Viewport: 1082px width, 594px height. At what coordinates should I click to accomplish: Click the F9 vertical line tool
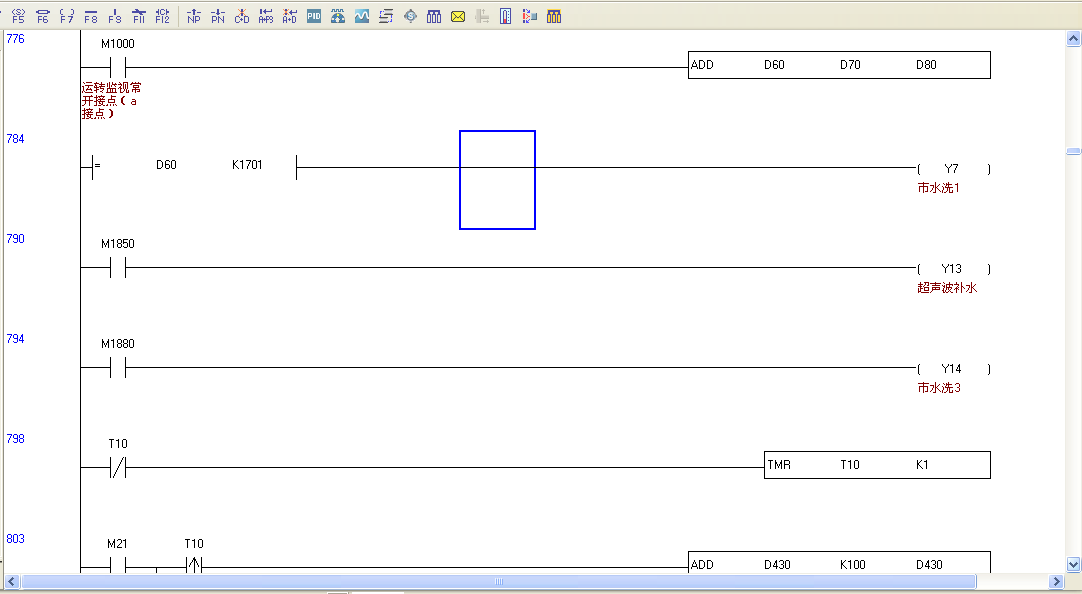tap(115, 16)
